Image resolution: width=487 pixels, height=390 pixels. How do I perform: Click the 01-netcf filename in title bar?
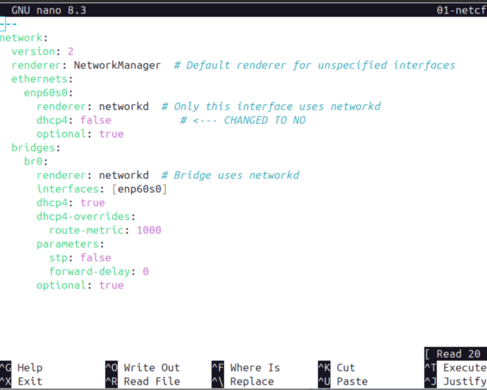[462, 10]
